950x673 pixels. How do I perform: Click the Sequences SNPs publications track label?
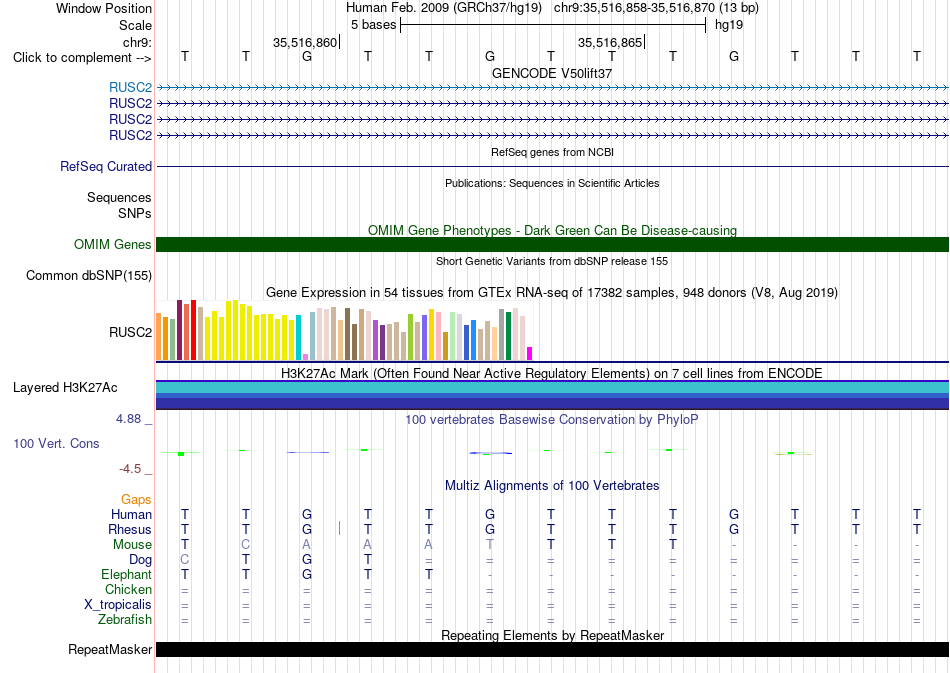pos(119,205)
